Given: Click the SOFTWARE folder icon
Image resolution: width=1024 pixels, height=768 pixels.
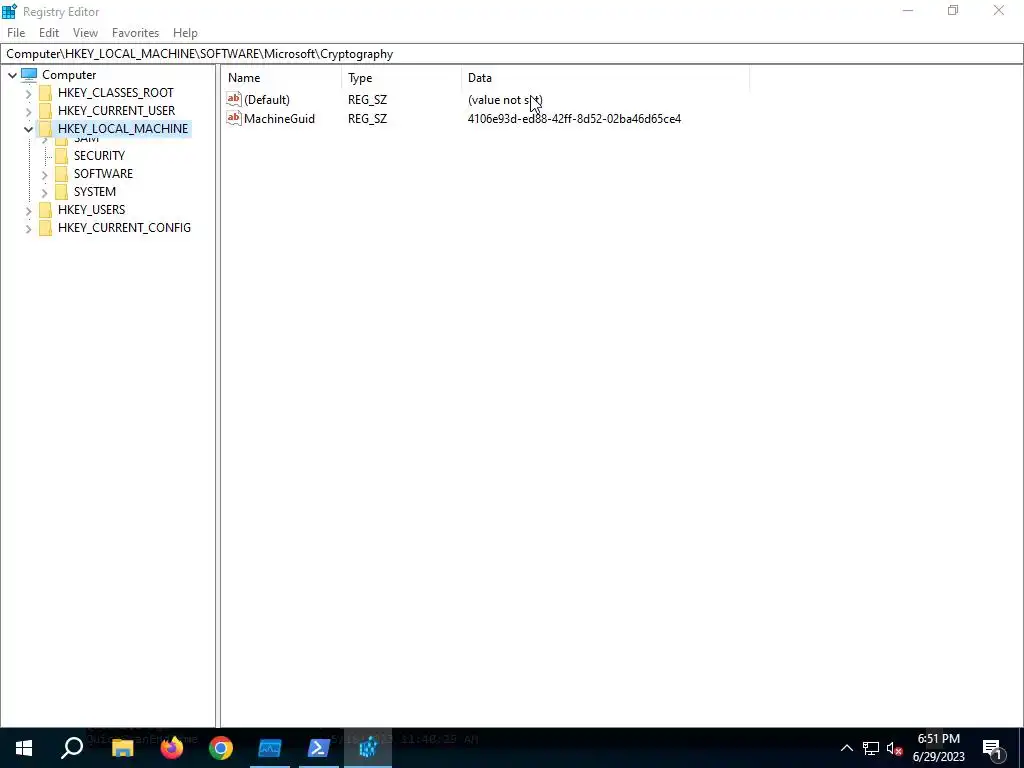Looking at the screenshot, I should [x=61, y=174].
